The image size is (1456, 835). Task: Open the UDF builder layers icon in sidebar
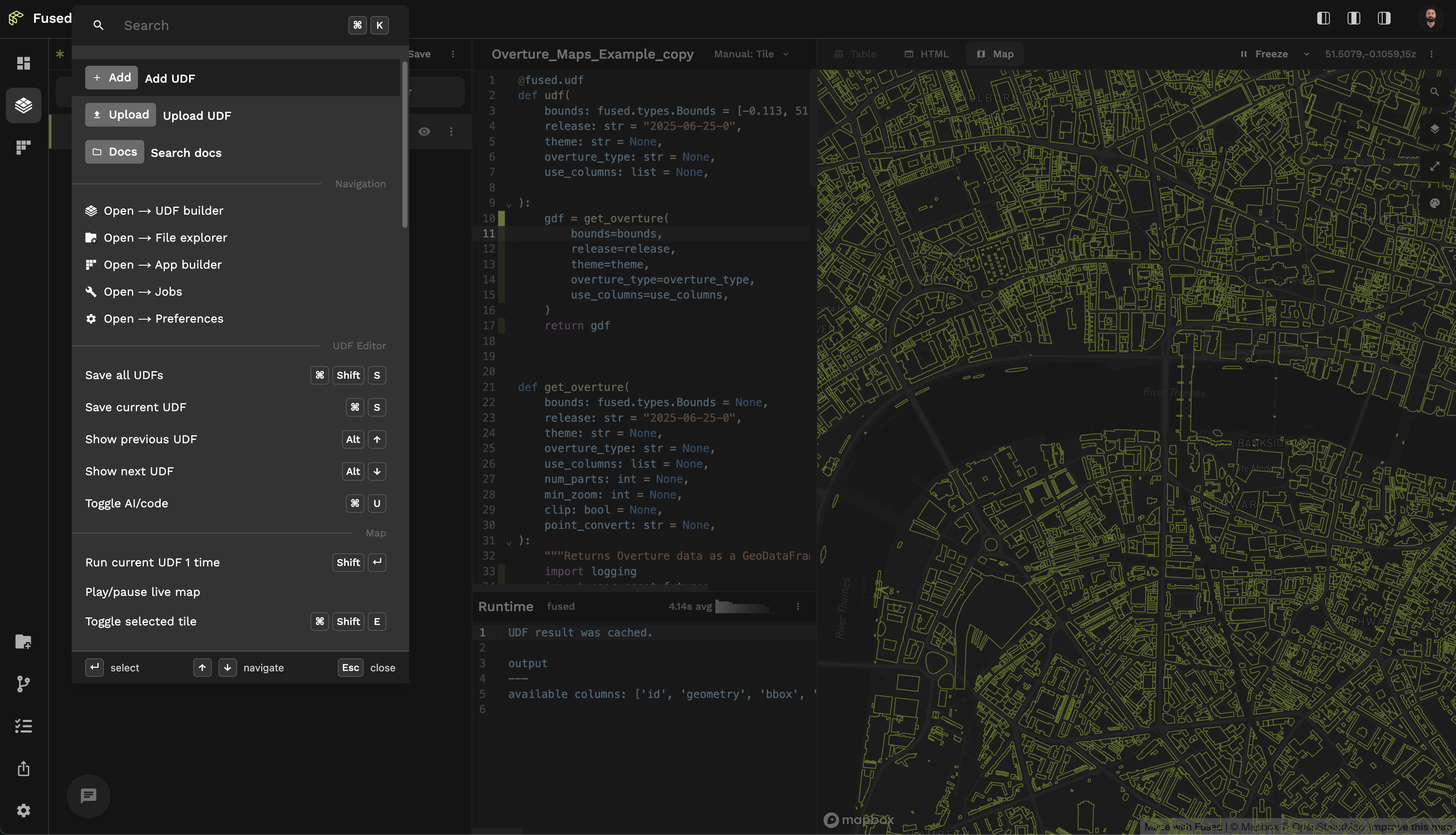[x=24, y=105]
